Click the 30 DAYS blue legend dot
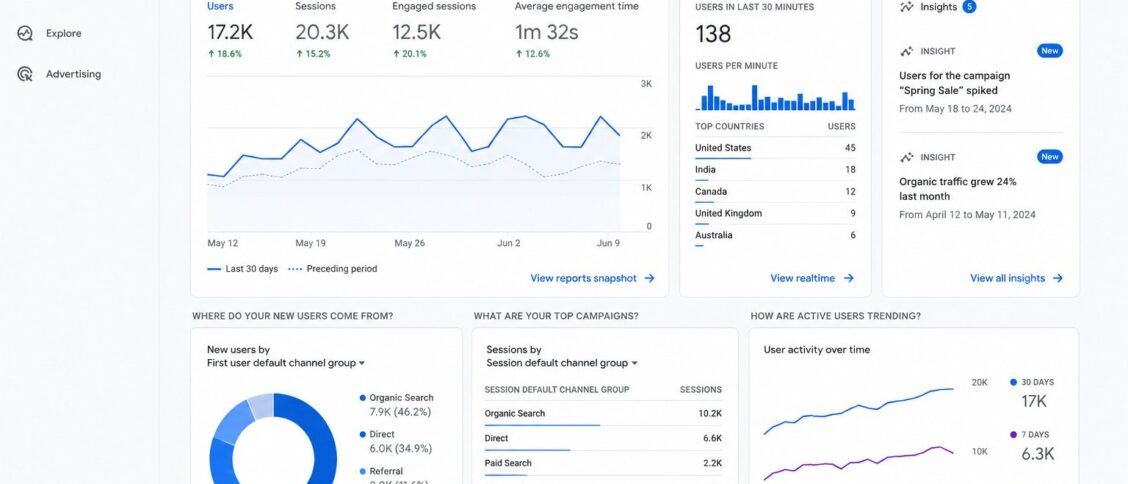 (x=1014, y=383)
